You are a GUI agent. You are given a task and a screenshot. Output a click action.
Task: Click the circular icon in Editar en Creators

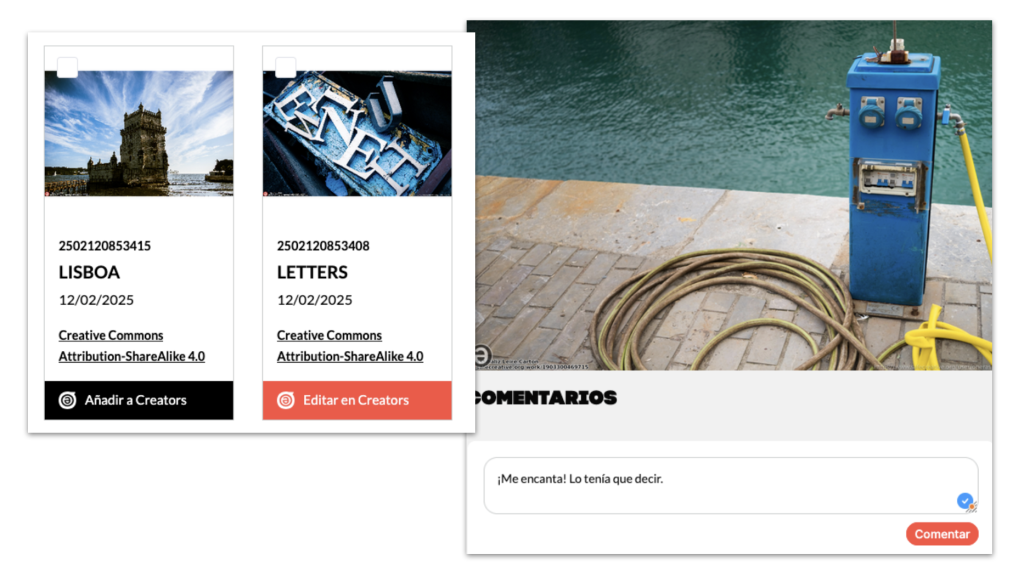[x=285, y=400]
